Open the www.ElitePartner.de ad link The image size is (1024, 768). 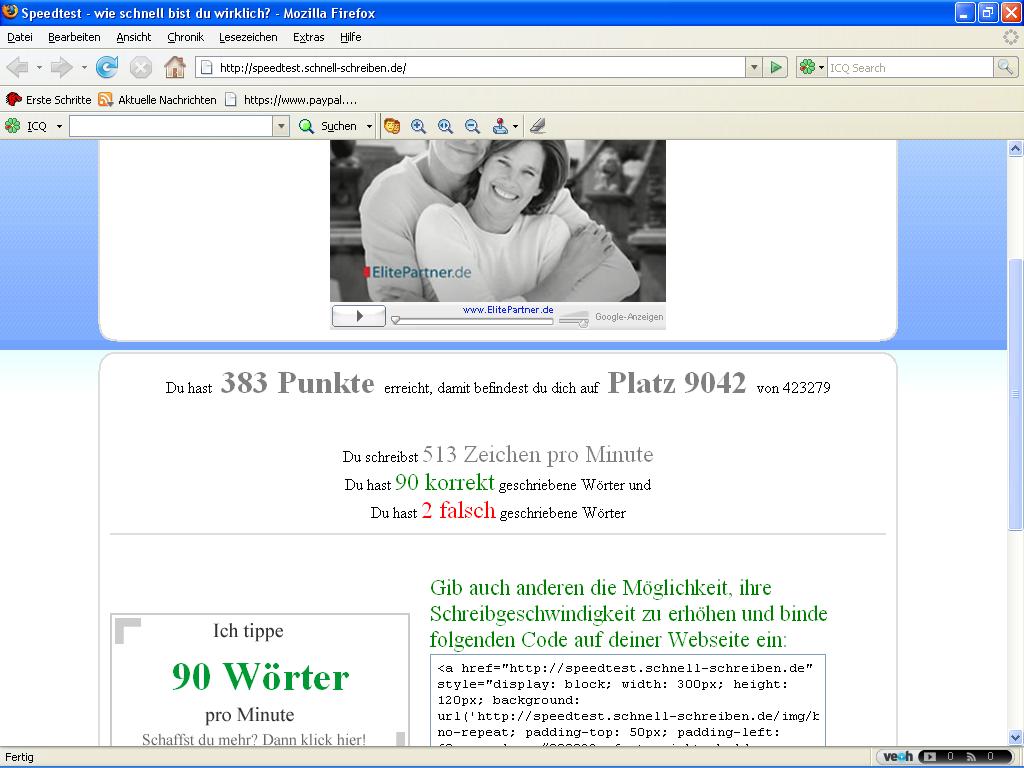pos(508,310)
